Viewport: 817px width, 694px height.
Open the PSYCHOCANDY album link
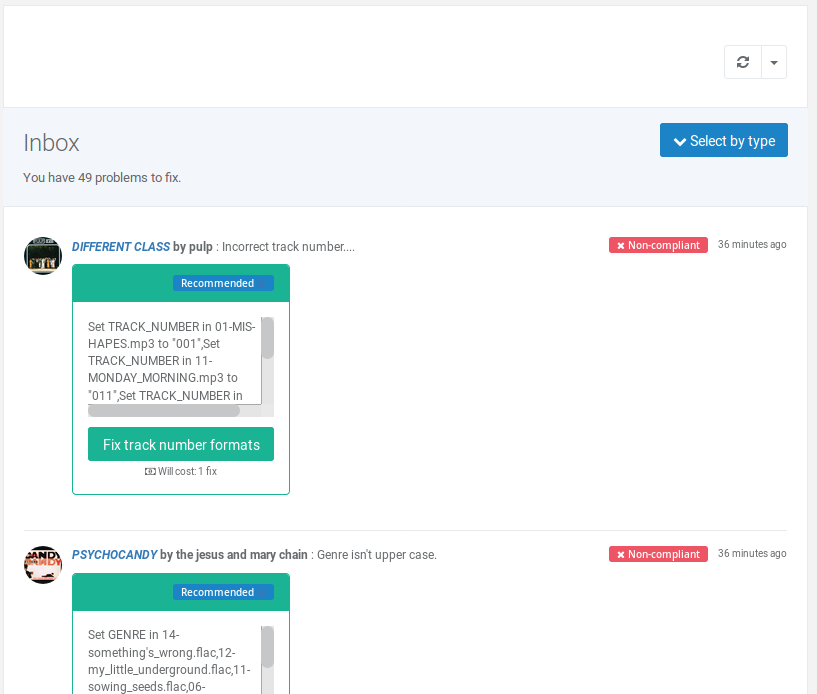114,555
